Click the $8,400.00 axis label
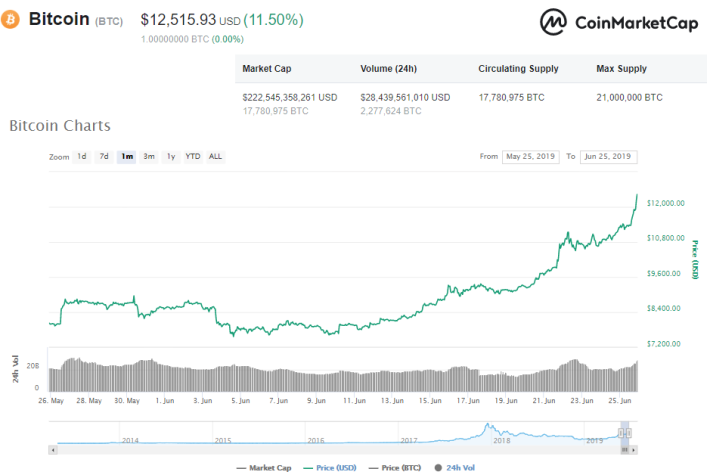This screenshot has width=710, height=475. tap(663, 308)
